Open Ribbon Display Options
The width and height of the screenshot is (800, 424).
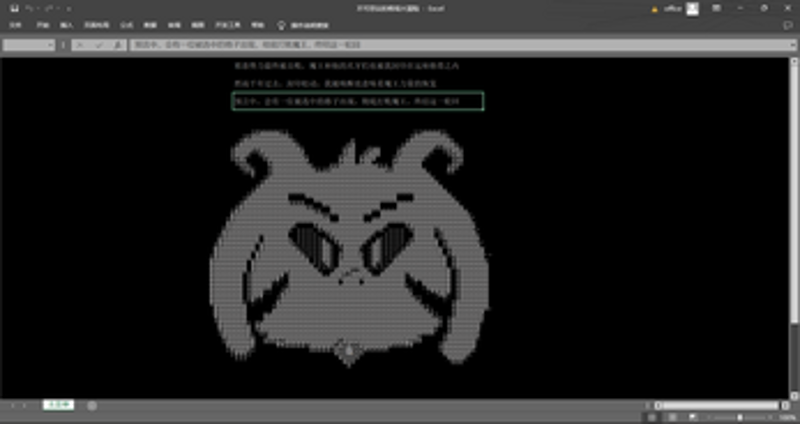(x=716, y=8)
